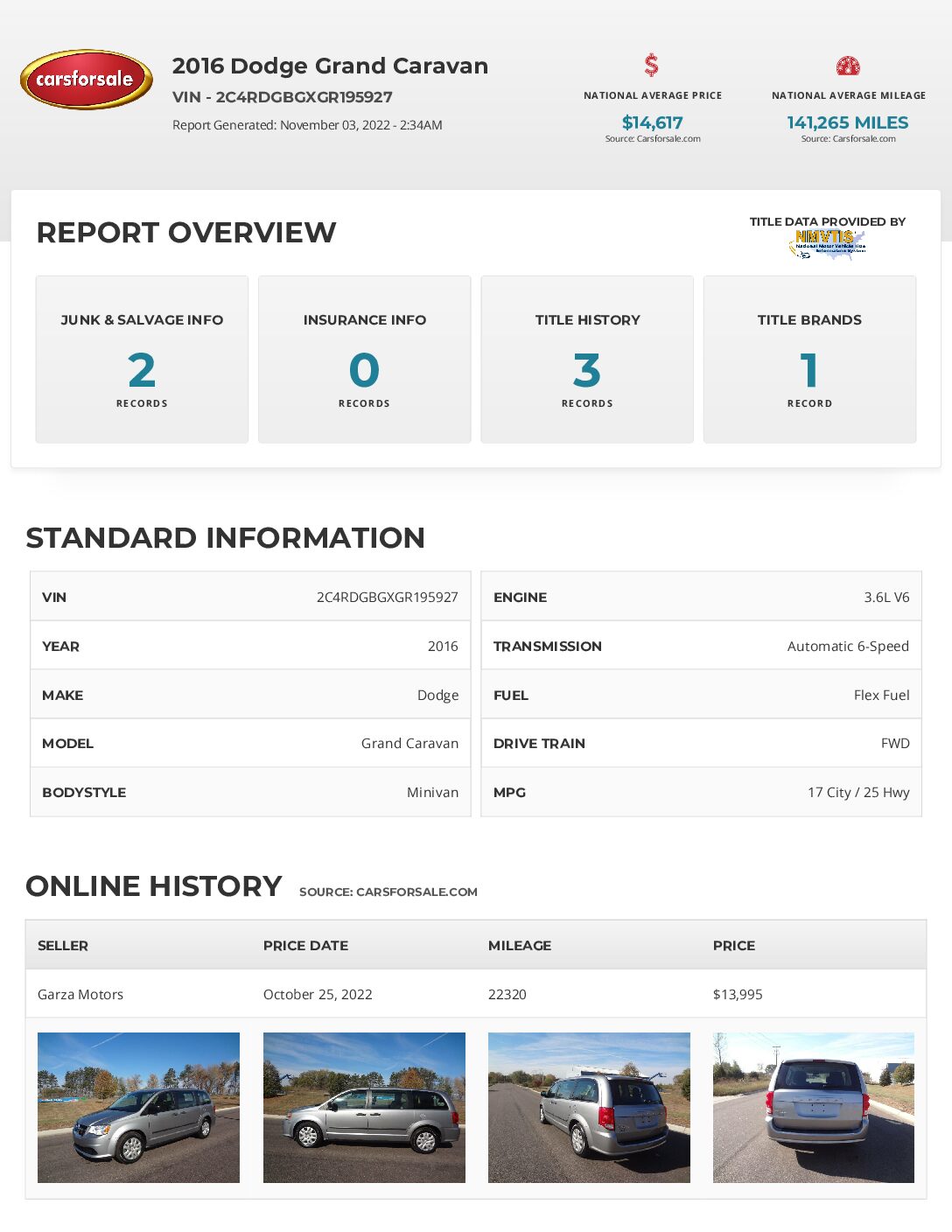Click the price date October 25, 2022
Screen dimensions: 952x1232
pos(318,994)
